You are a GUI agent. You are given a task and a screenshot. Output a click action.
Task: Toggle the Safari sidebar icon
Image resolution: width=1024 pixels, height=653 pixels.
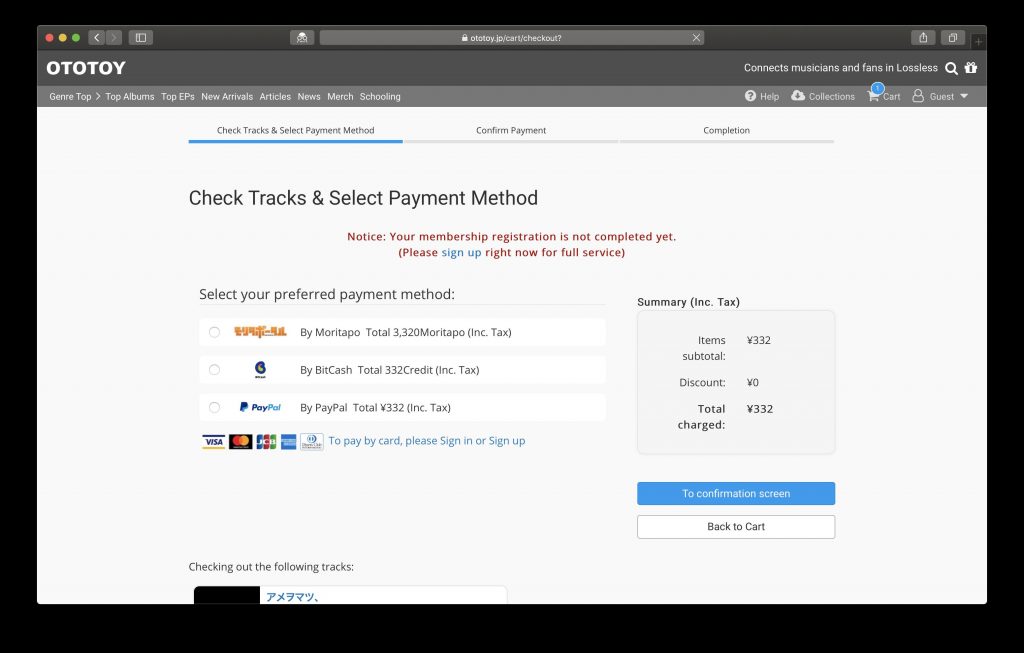coord(140,38)
